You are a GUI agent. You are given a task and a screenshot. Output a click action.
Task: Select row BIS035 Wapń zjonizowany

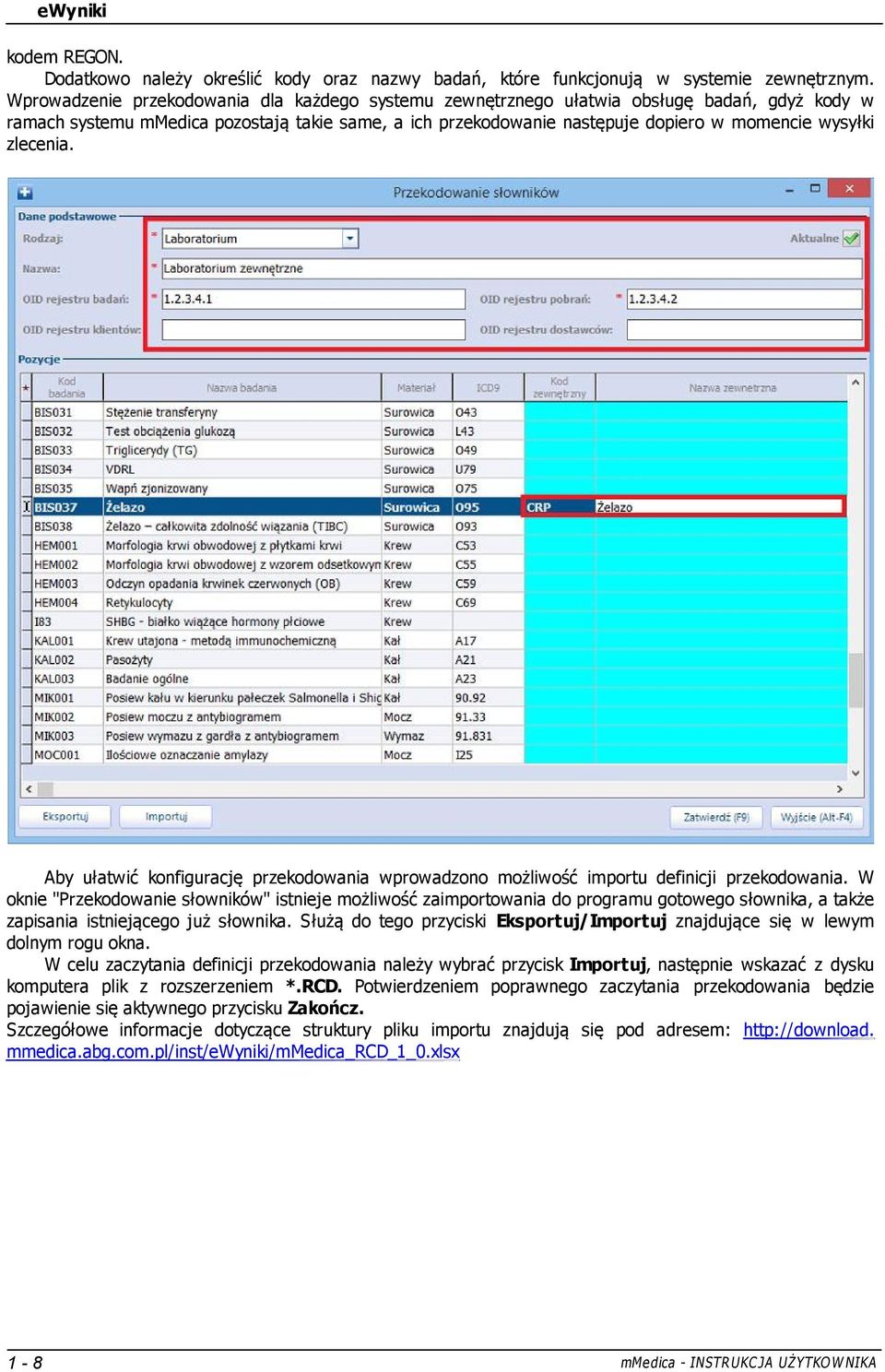(434, 489)
